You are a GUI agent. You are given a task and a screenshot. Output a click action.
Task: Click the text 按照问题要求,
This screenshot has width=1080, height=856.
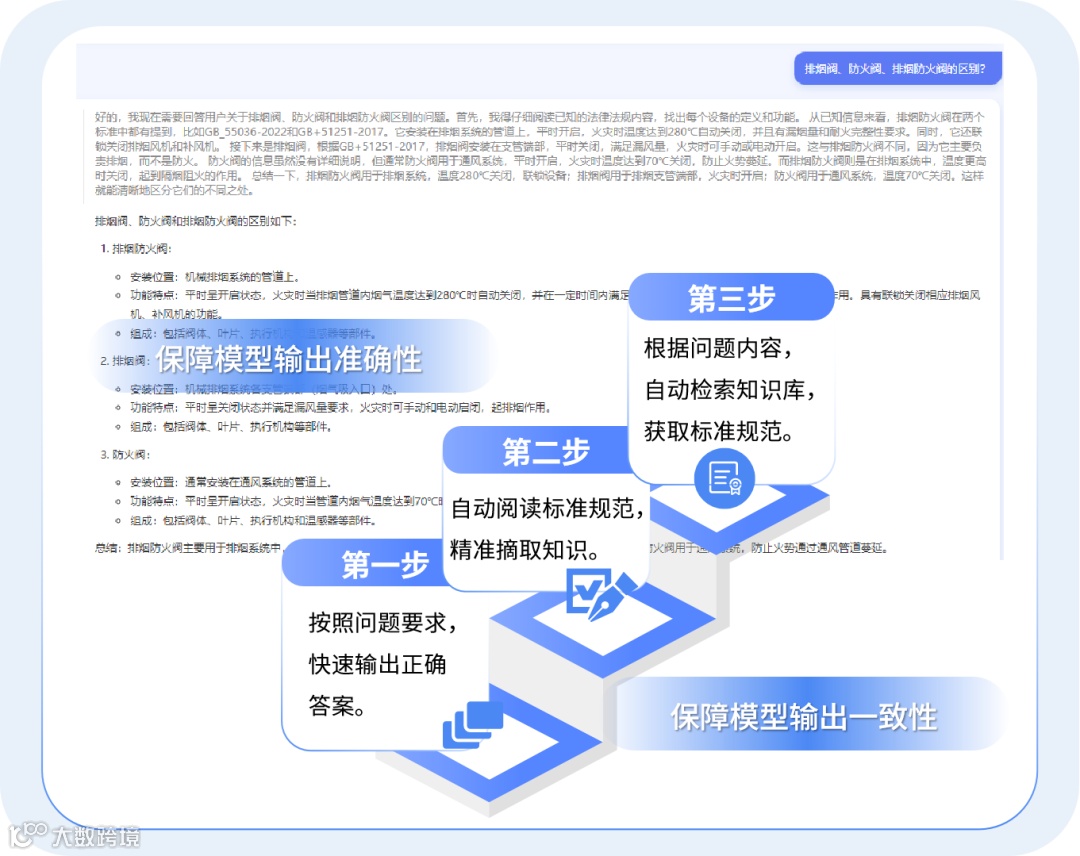(383, 623)
